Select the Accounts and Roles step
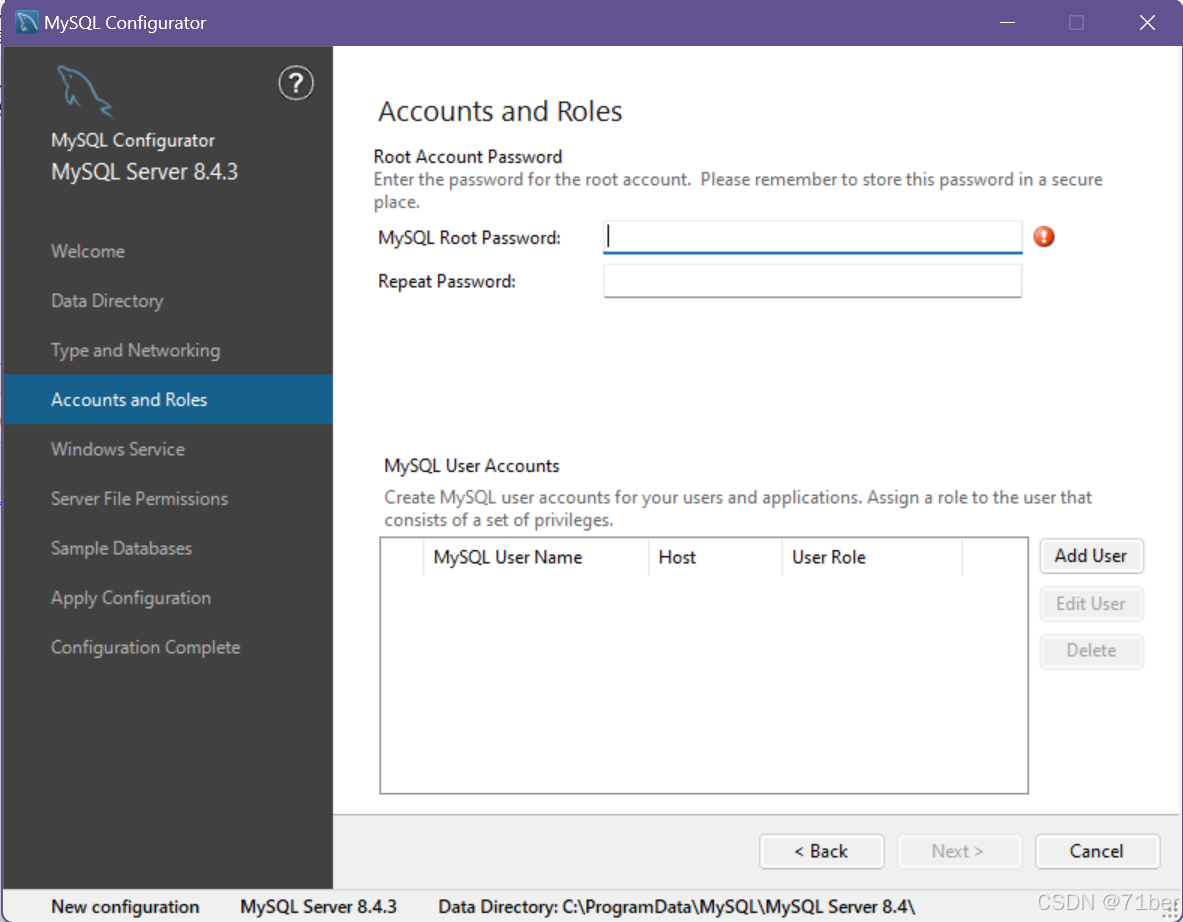 (x=168, y=399)
